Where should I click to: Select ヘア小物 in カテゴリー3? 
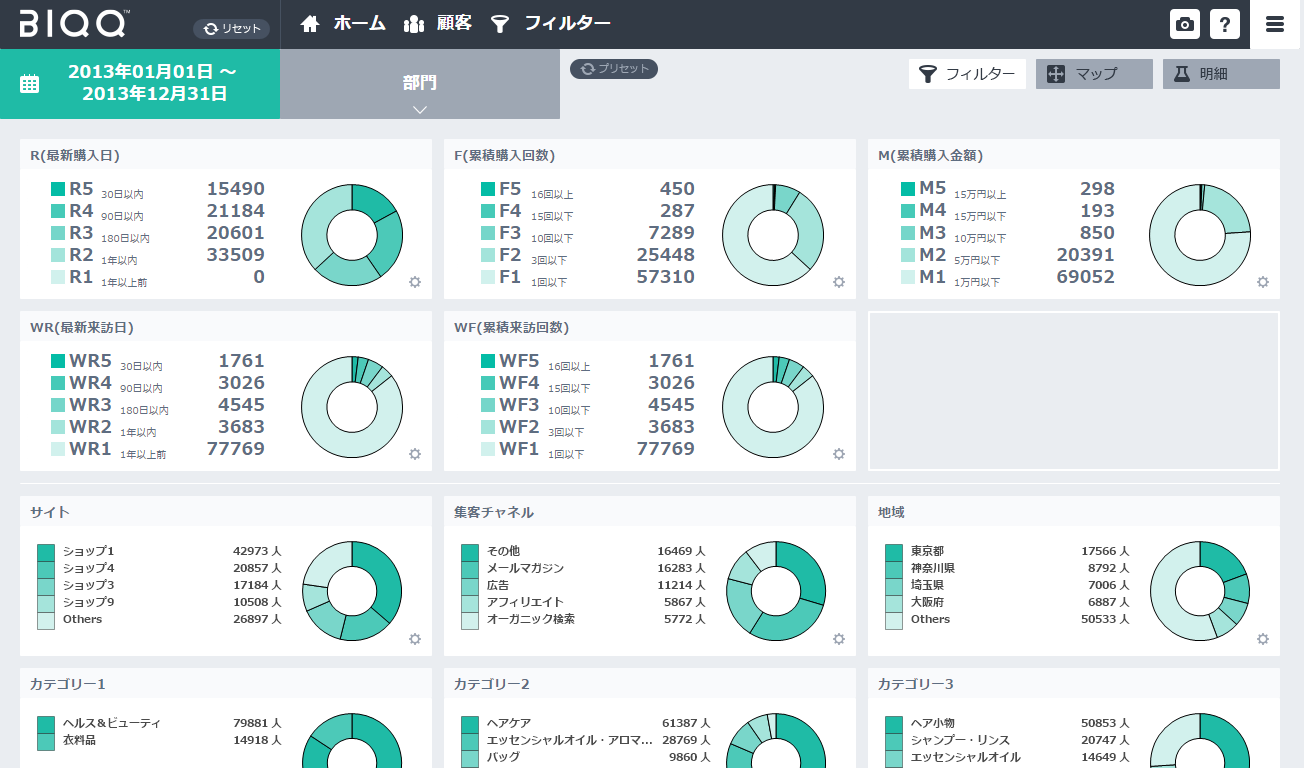(933, 723)
